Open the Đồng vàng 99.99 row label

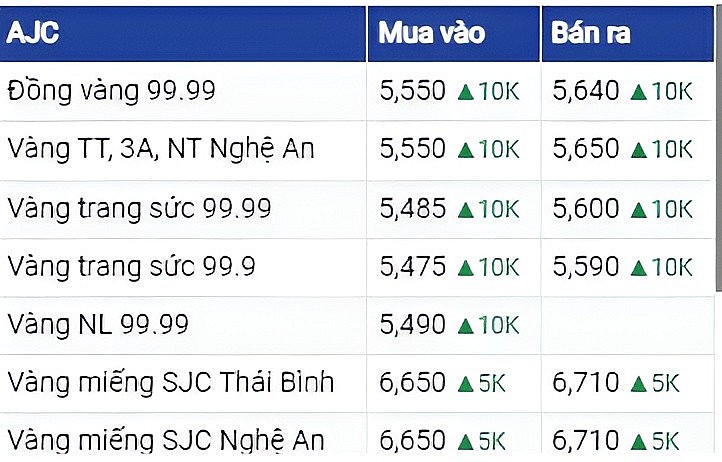coord(111,91)
